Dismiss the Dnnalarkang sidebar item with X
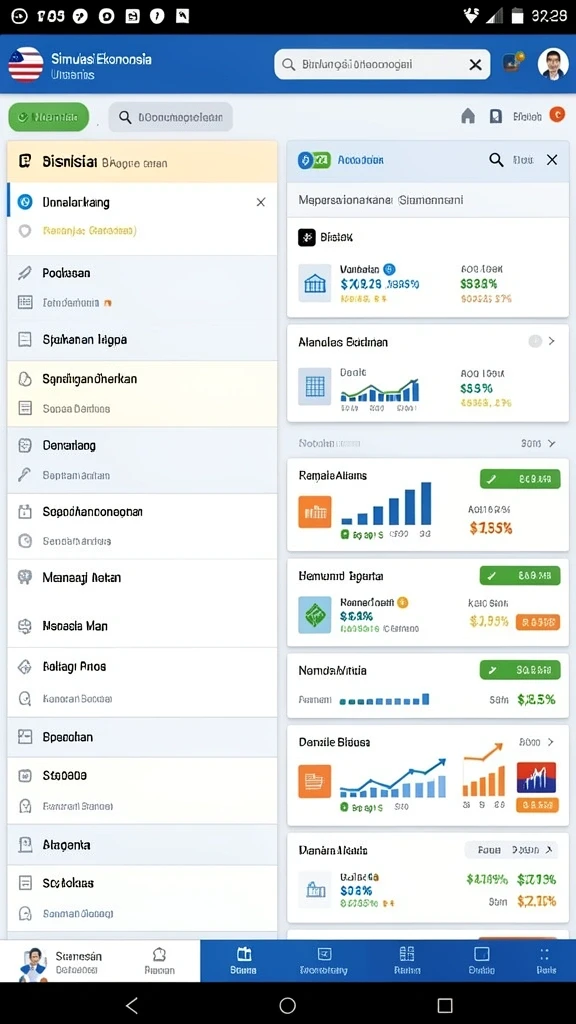576x1024 pixels. point(261,202)
